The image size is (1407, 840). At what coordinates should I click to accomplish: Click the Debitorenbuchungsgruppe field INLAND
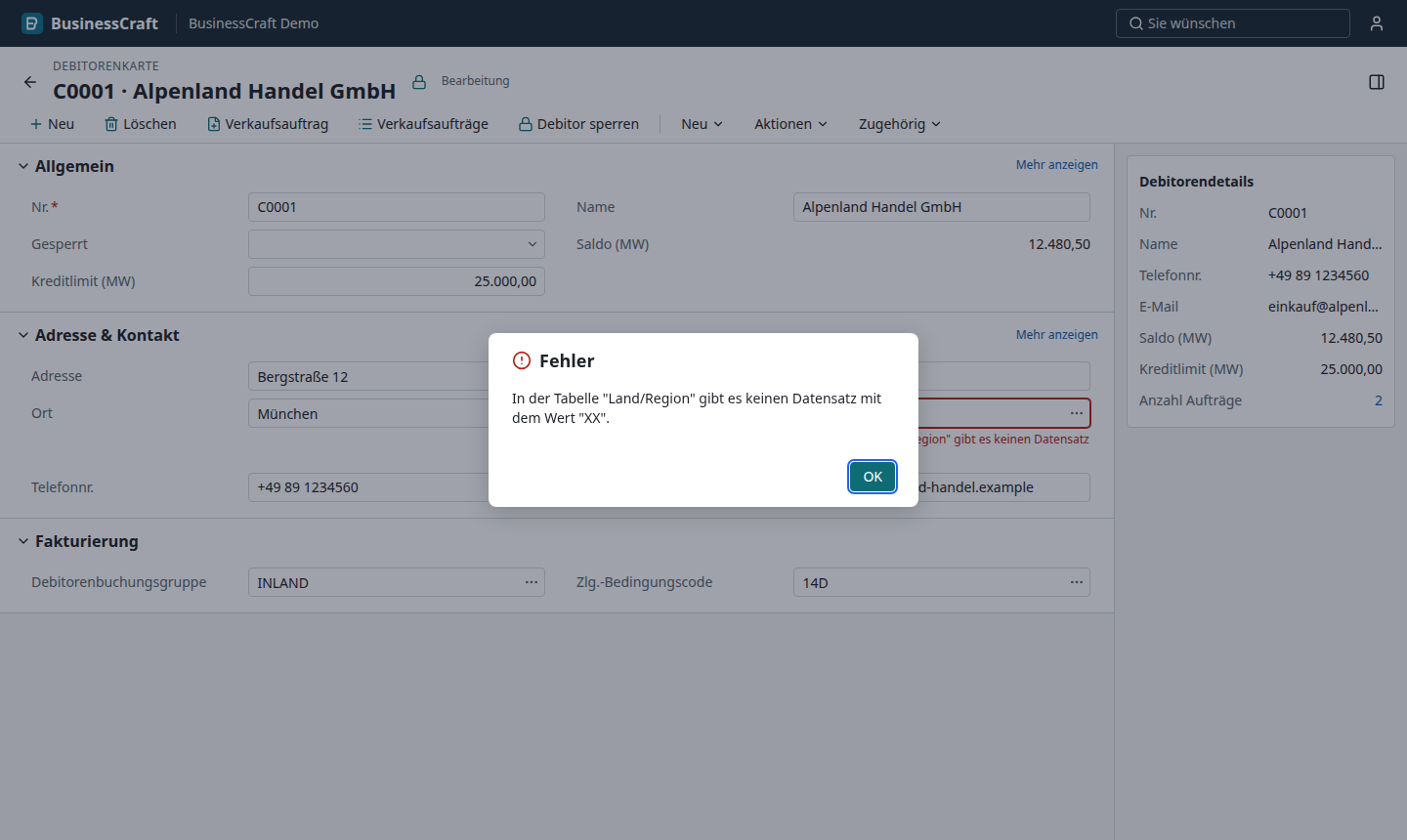pyautogui.click(x=397, y=582)
